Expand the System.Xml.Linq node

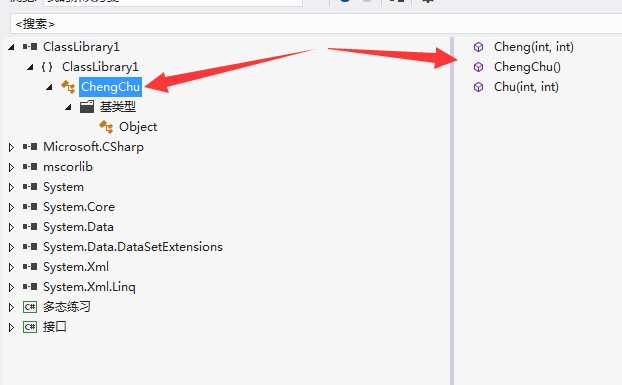[x=11, y=287]
